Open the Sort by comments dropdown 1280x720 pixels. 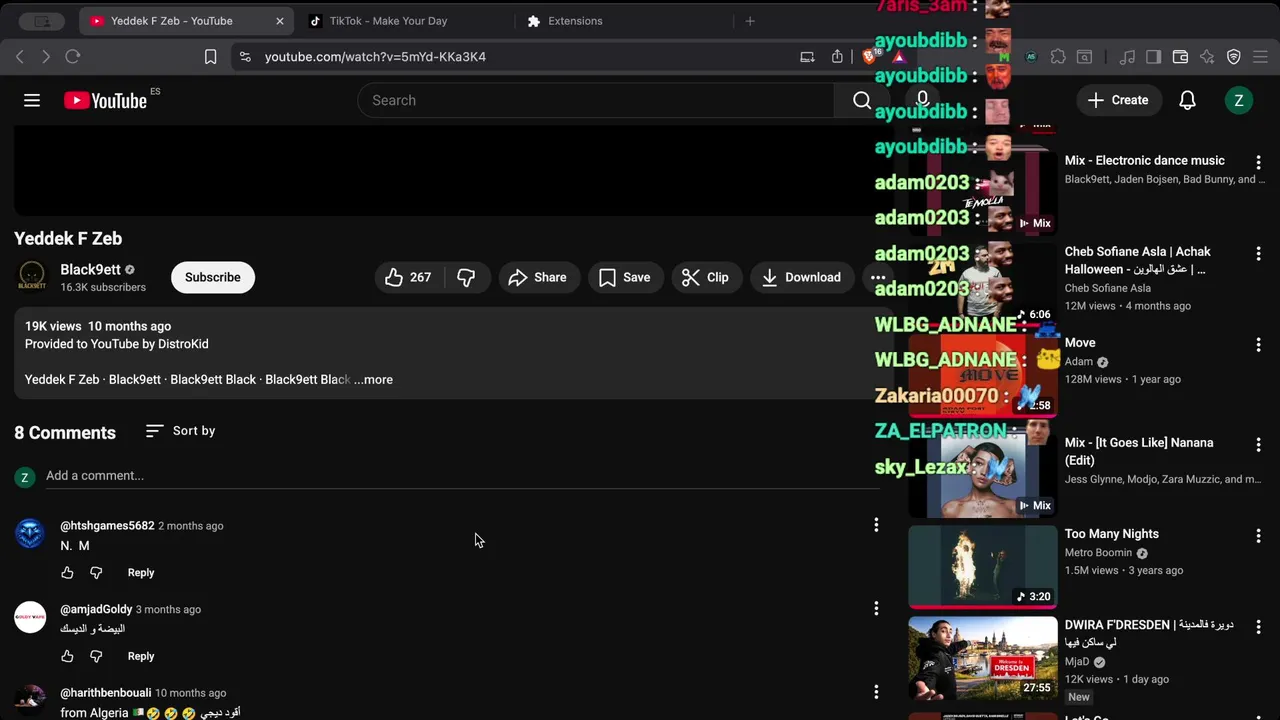[x=180, y=431]
